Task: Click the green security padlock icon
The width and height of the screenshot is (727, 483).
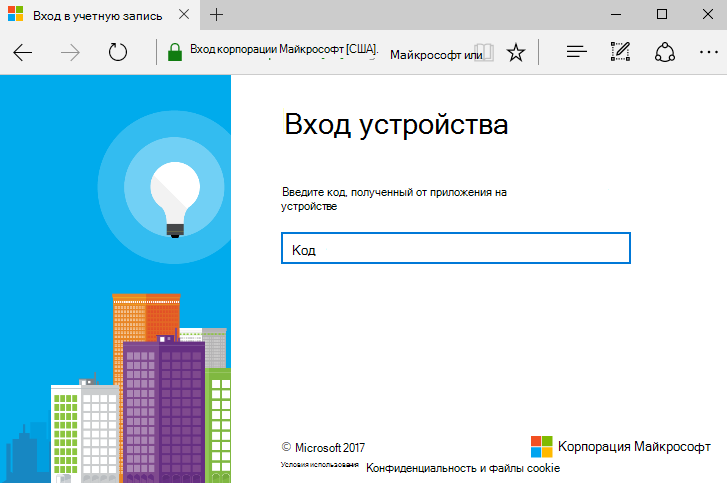Action: point(175,52)
